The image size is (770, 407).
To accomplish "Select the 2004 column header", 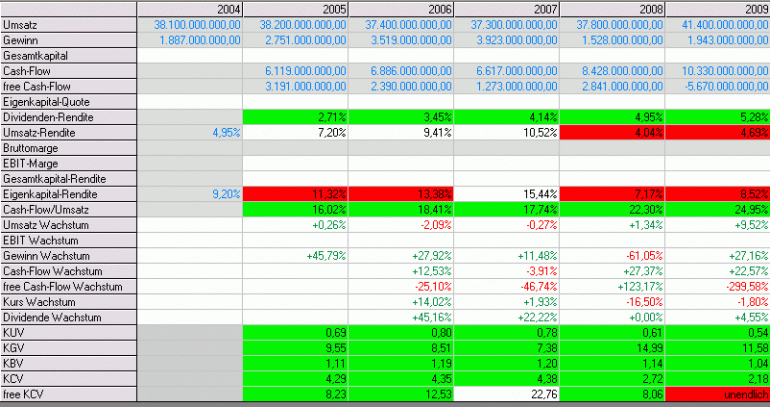I will click(190, 9).
